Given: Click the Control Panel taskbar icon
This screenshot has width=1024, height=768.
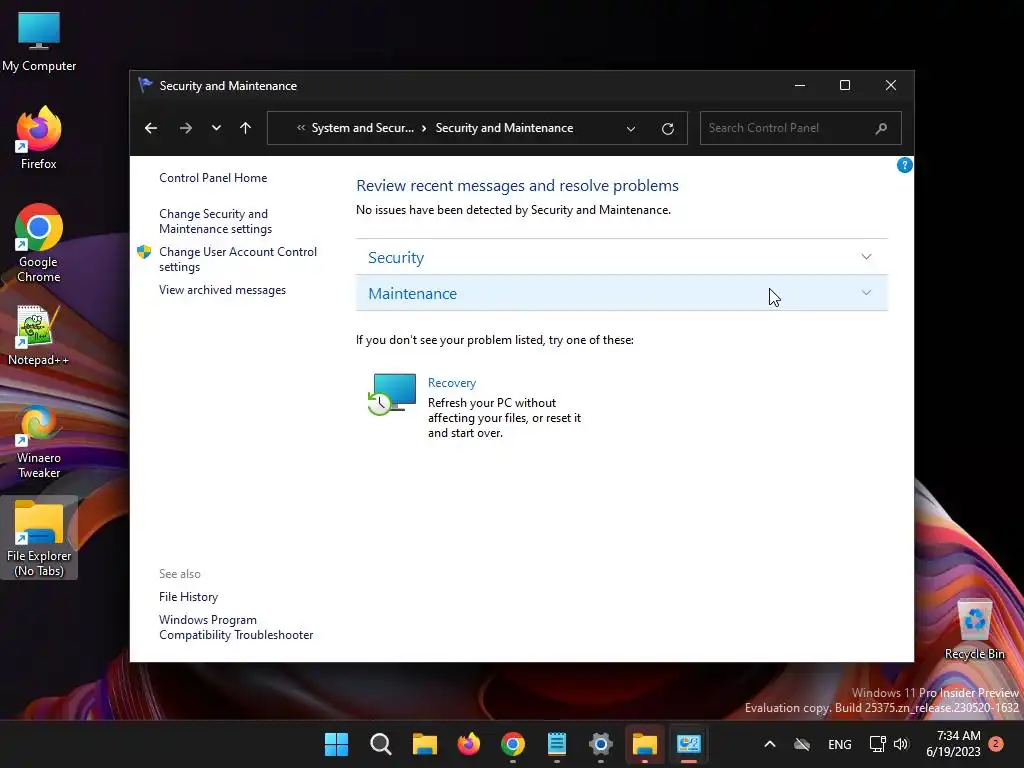Looking at the screenshot, I should click(x=689, y=744).
